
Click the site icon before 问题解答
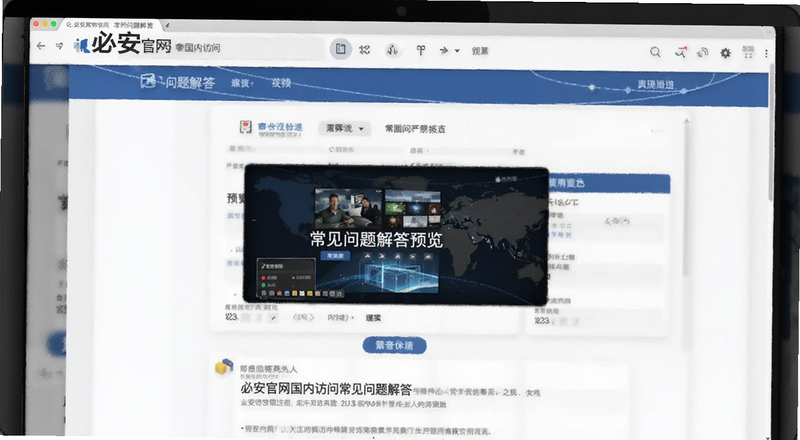point(148,81)
